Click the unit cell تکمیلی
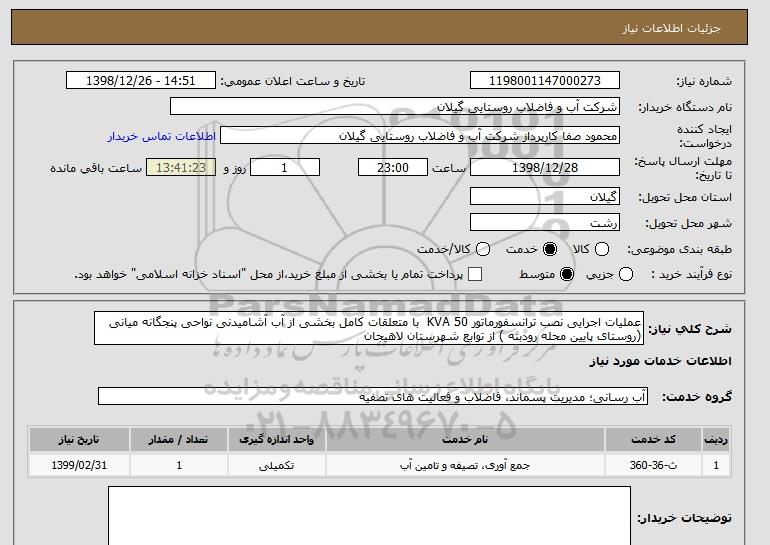770x545 pixels. 276,465
